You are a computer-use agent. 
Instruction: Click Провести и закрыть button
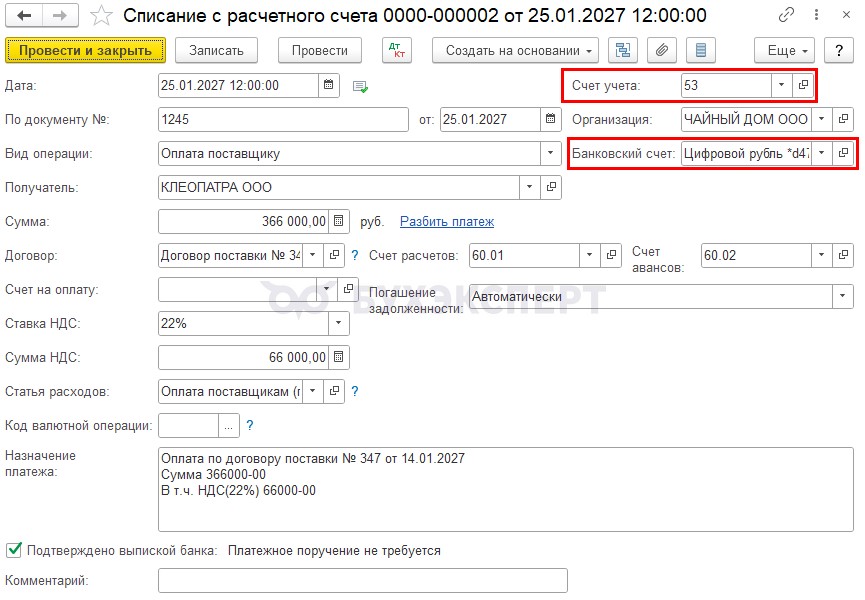pyautogui.click(x=86, y=50)
